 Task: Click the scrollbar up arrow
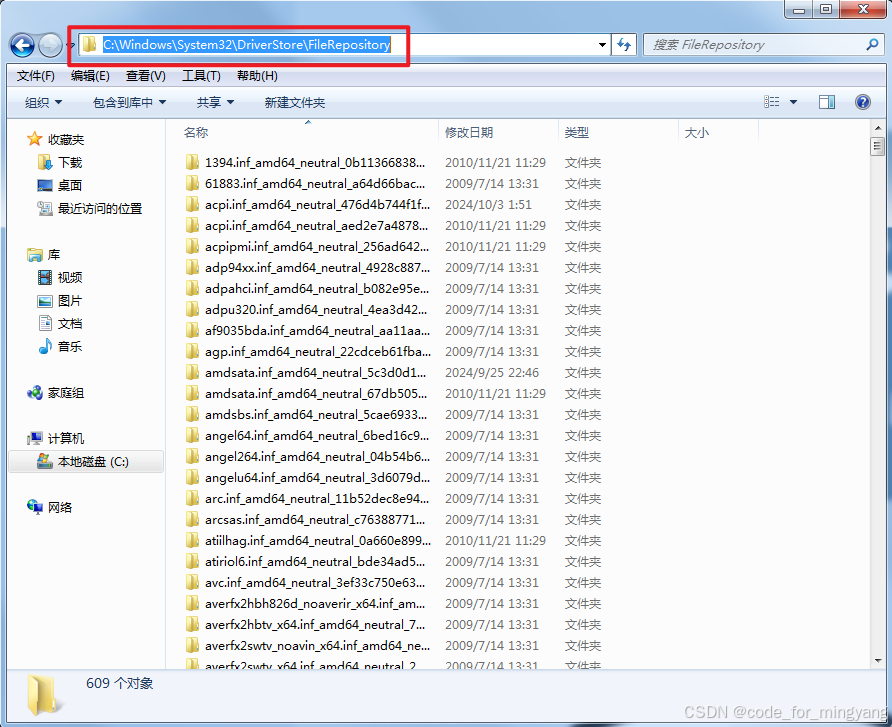(x=878, y=129)
